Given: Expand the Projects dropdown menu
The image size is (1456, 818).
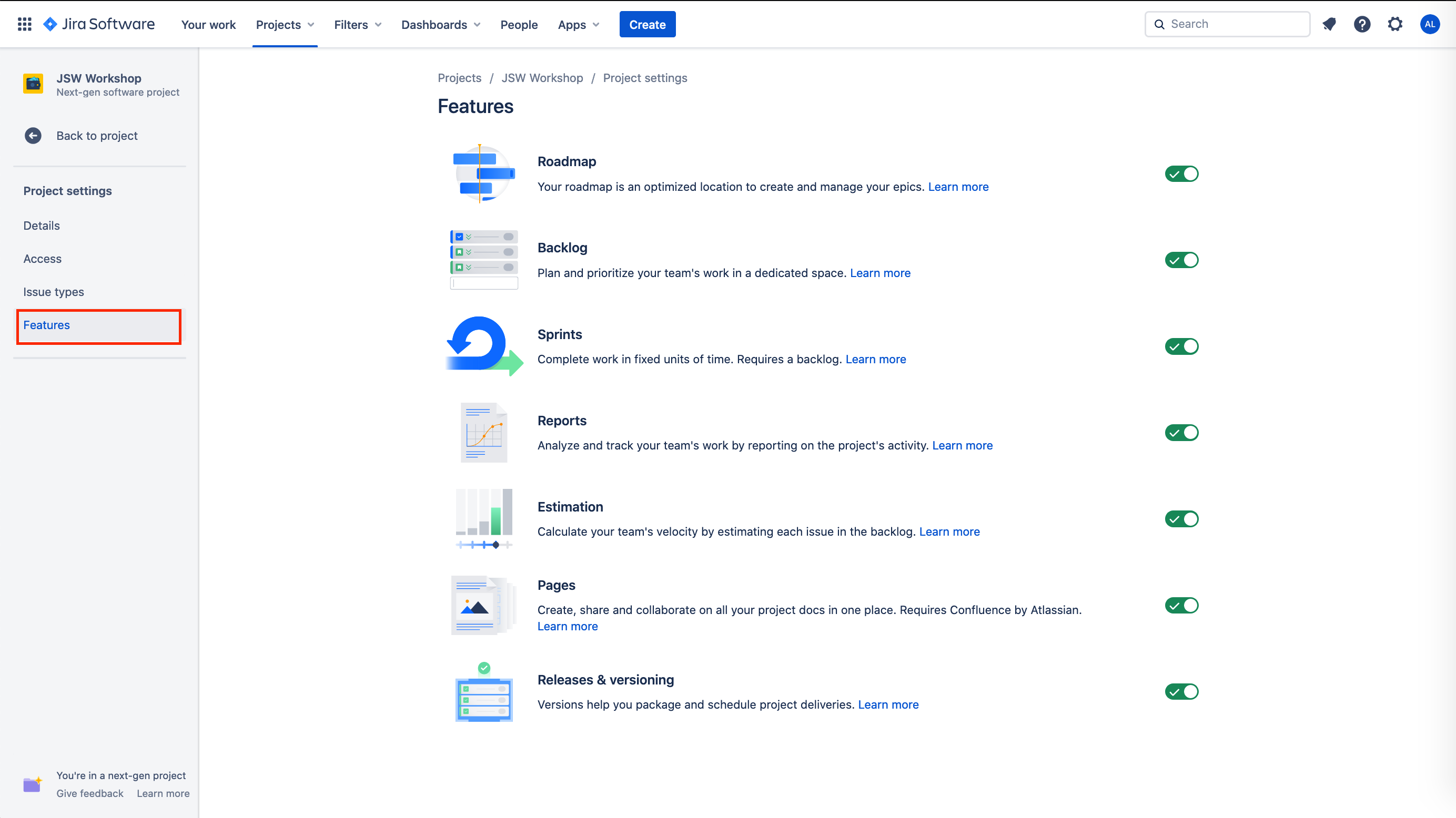Looking at the screenshot, I should click(285, 24).
